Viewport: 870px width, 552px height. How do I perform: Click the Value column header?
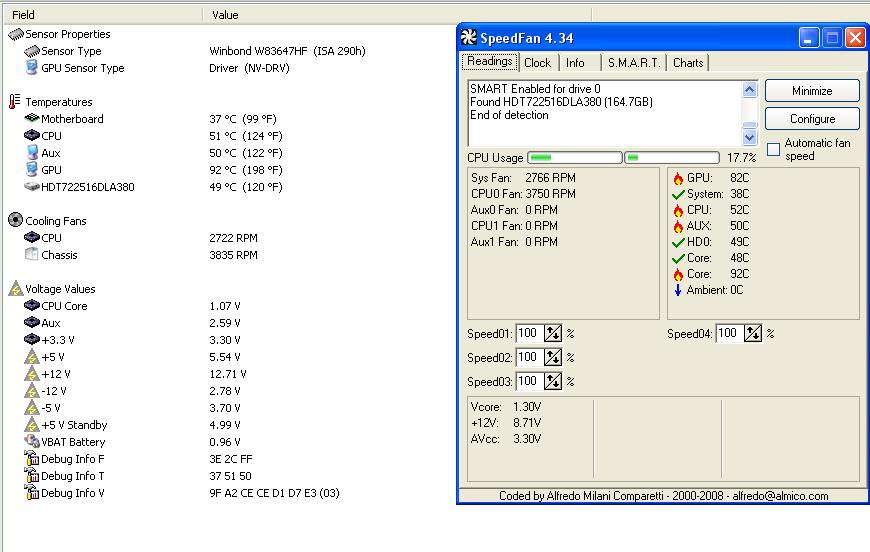click(x=397, y=14)
